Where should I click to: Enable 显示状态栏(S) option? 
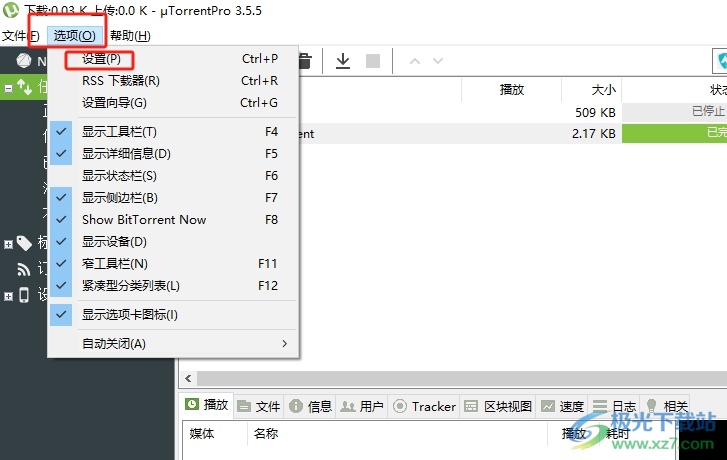pos(118,176)
